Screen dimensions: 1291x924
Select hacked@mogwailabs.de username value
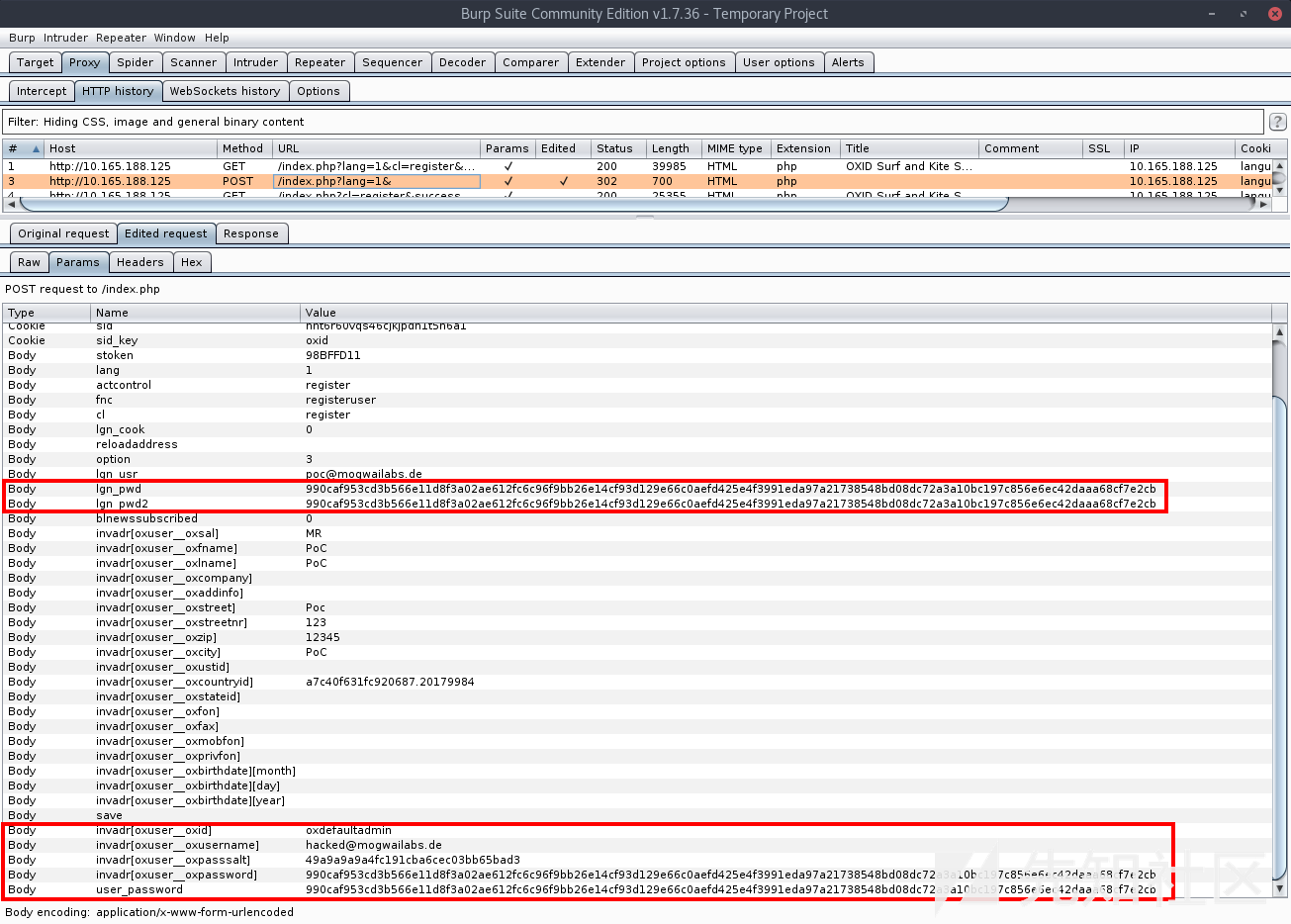pyautogui.click(x=374, y=845)
